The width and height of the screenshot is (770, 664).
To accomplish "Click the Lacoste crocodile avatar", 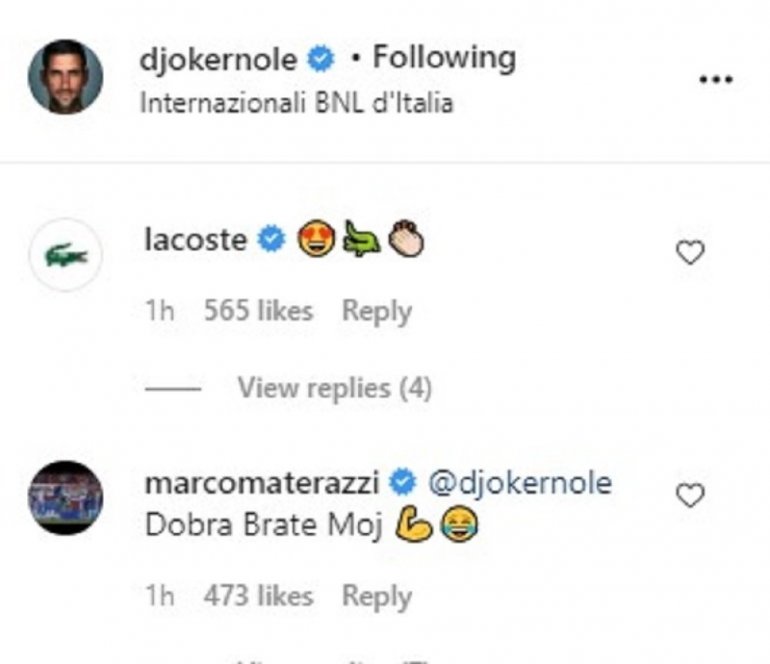I will coord(66,255).
